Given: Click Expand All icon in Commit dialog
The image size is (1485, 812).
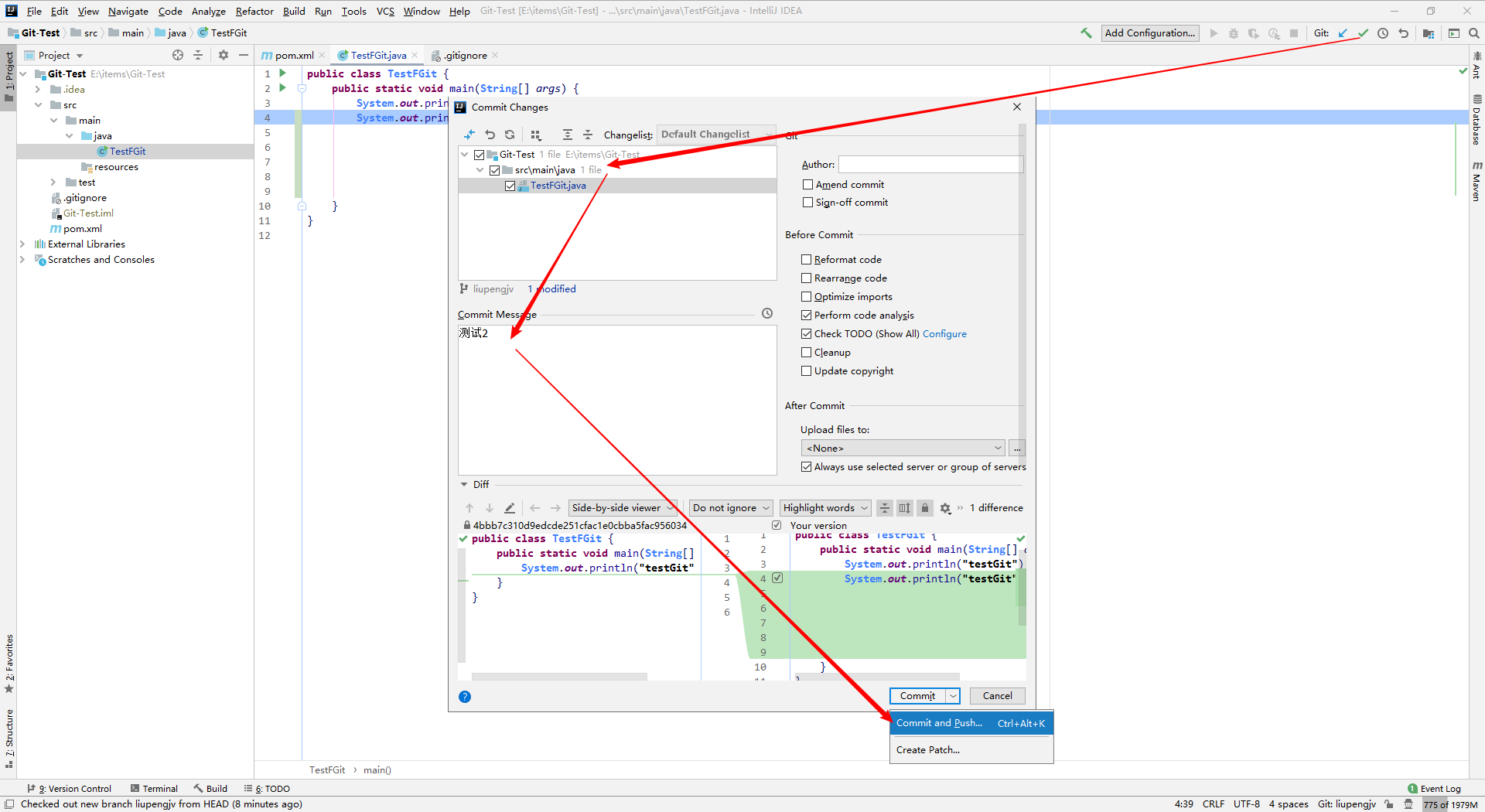Looking at the screenshot, I should [x=567, y=135].
